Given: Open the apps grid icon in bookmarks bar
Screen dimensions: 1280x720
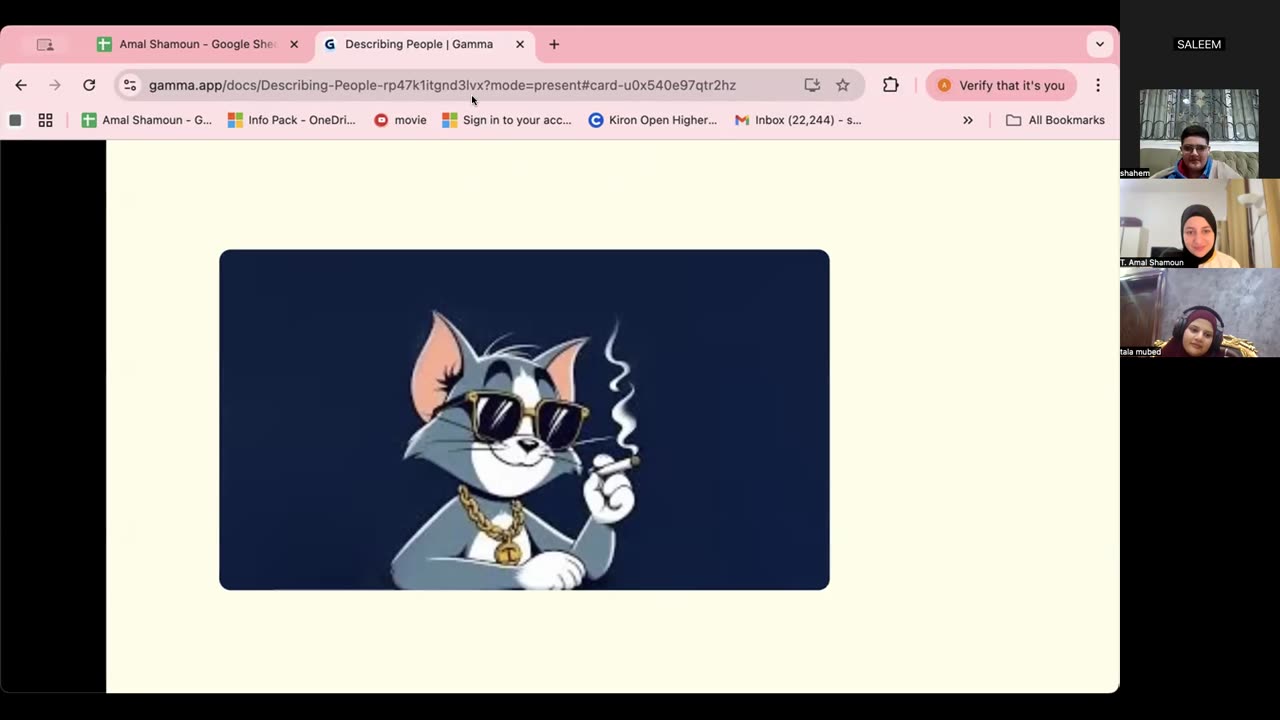Looking at the screenshot, I should click(x=45, y=120).
